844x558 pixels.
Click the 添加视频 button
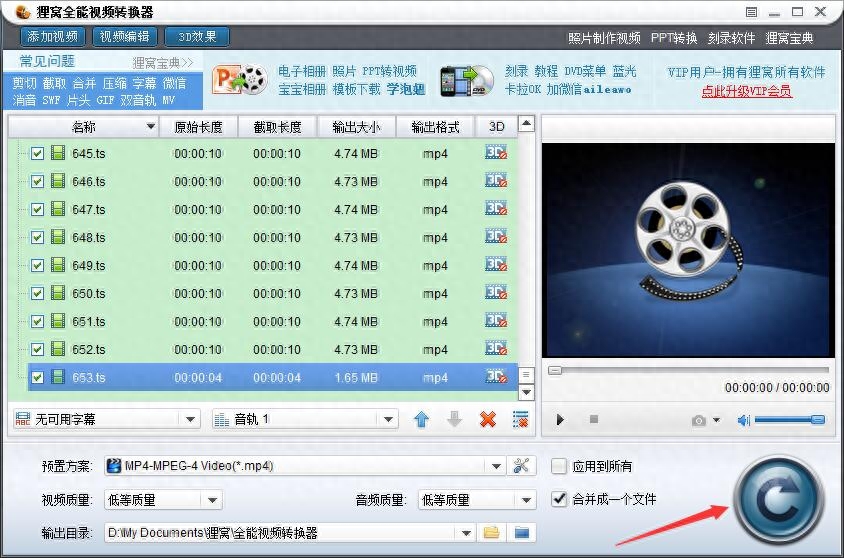pyautogui.click(x=52, y=37)
